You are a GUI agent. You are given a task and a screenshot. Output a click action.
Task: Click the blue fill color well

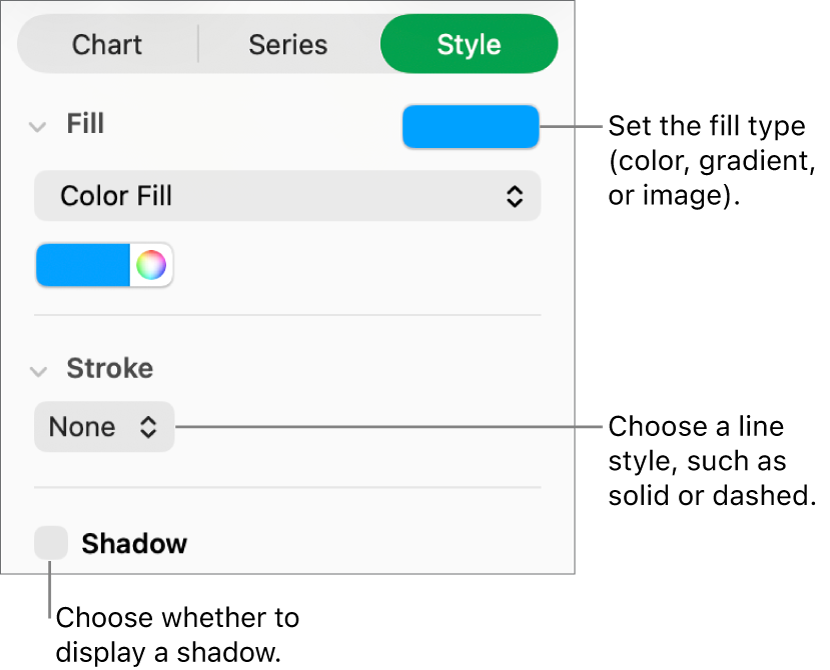[x=470, y=127]
